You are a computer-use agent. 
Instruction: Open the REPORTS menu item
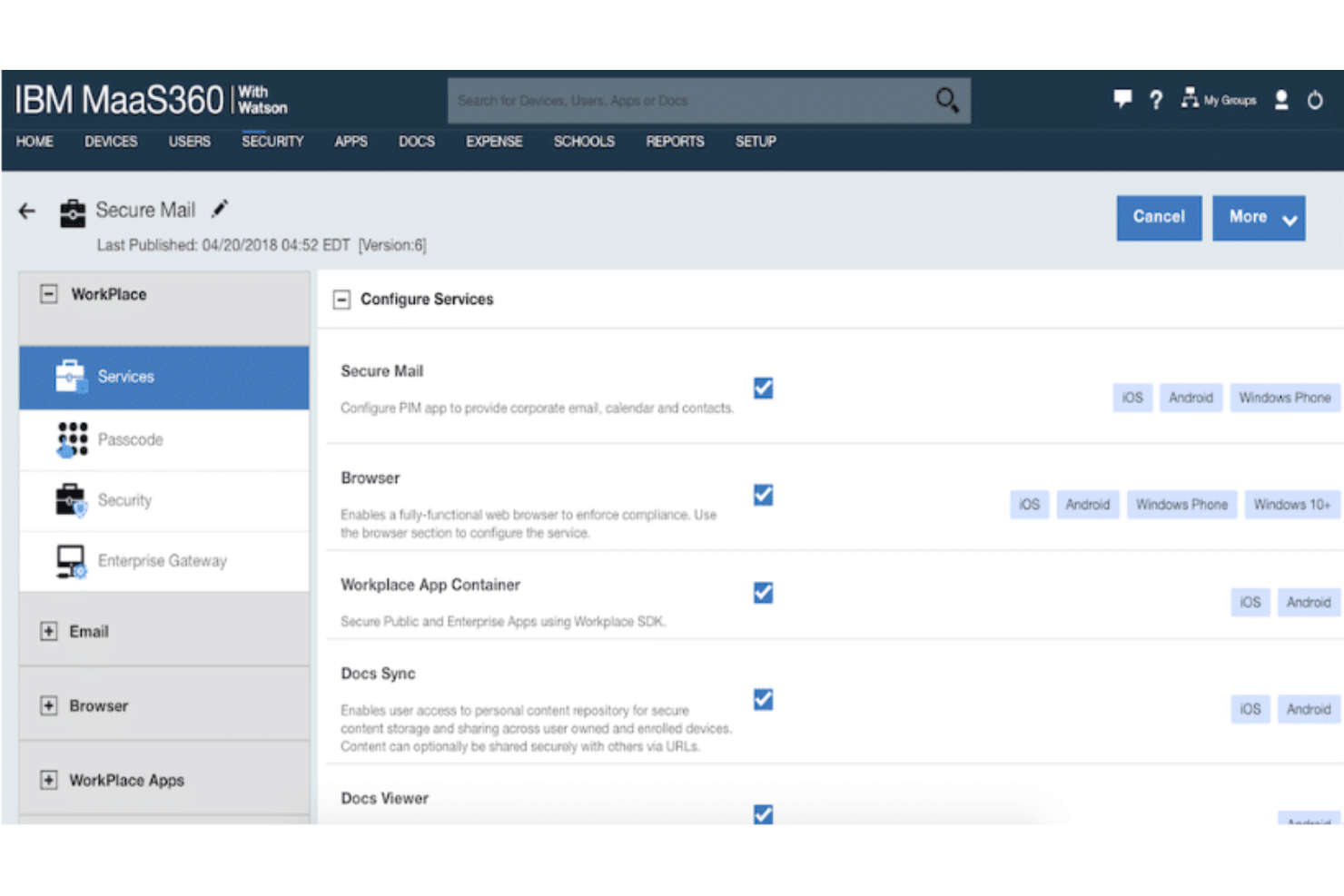[675, 142]
